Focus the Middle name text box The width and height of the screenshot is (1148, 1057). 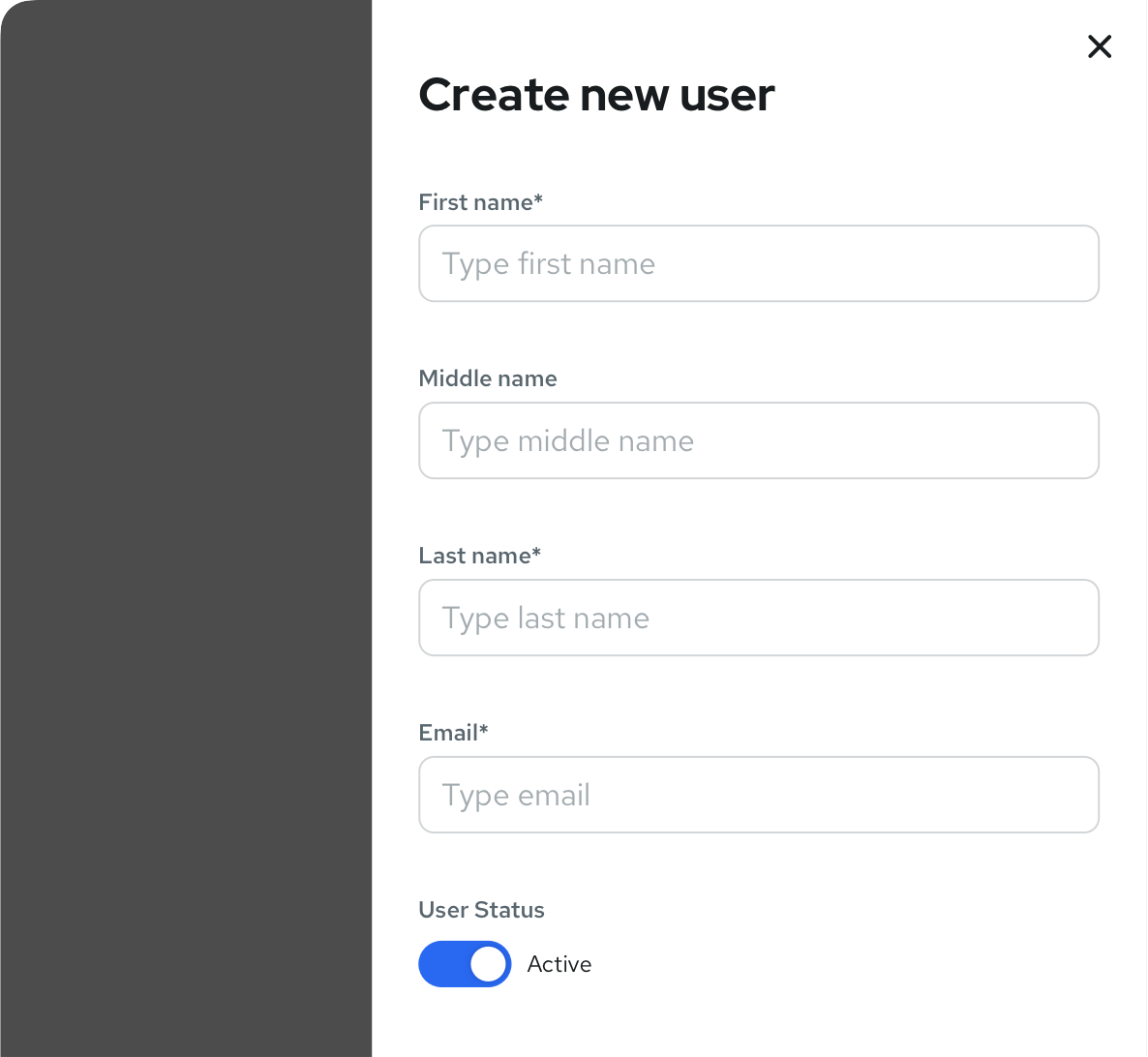758,440
